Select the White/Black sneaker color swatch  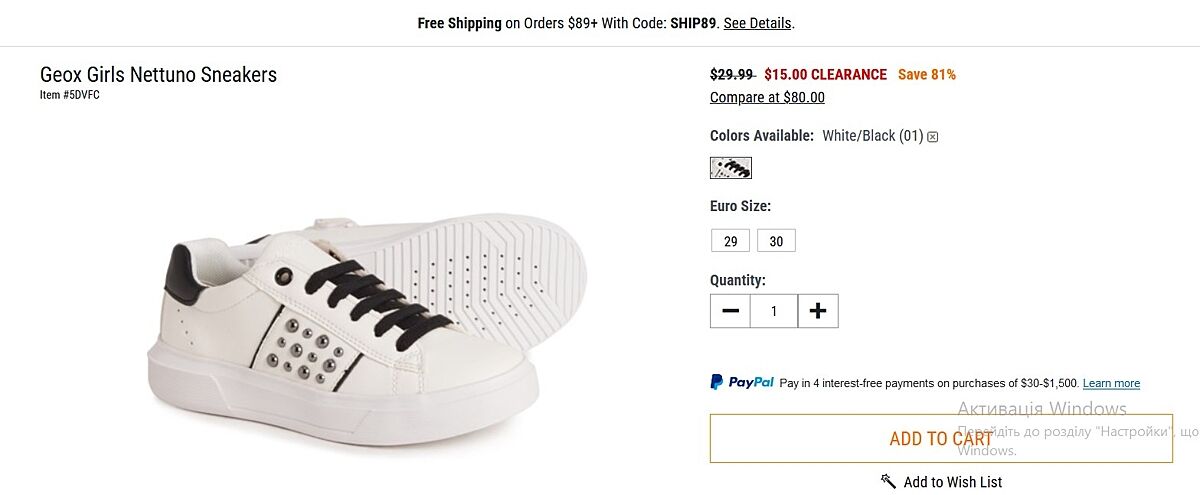click(730, 168)
